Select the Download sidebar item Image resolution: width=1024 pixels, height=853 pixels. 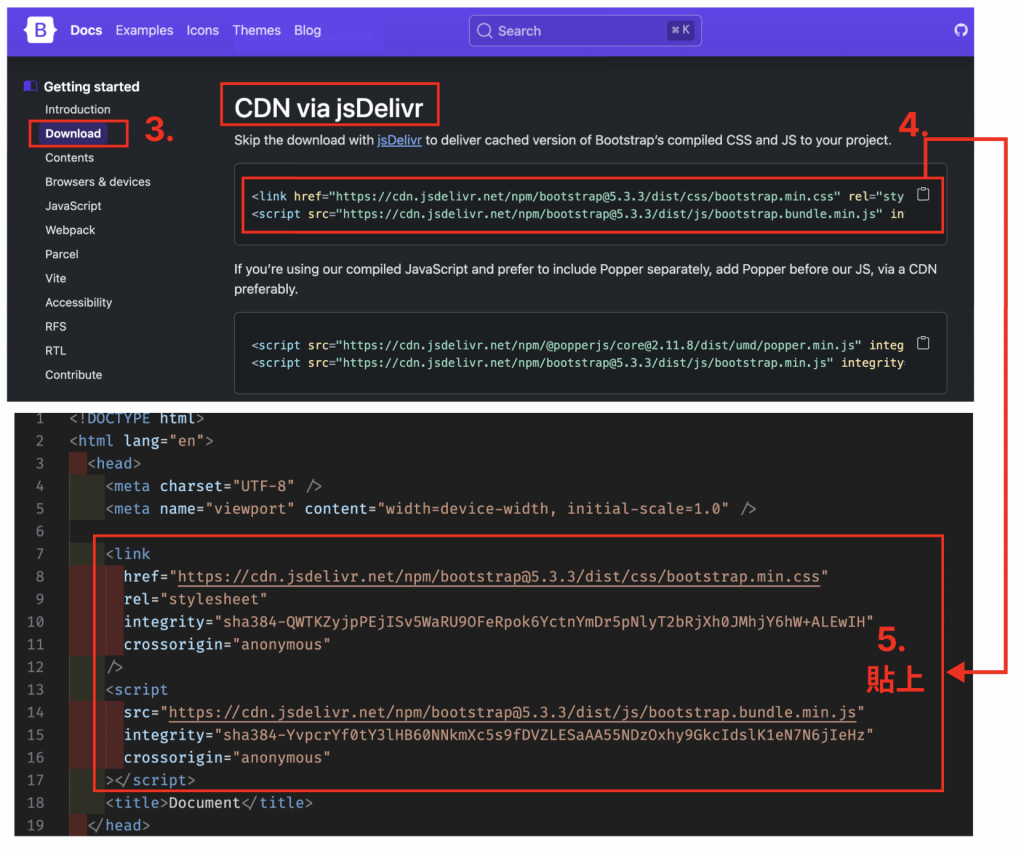[x=73, y=133]
